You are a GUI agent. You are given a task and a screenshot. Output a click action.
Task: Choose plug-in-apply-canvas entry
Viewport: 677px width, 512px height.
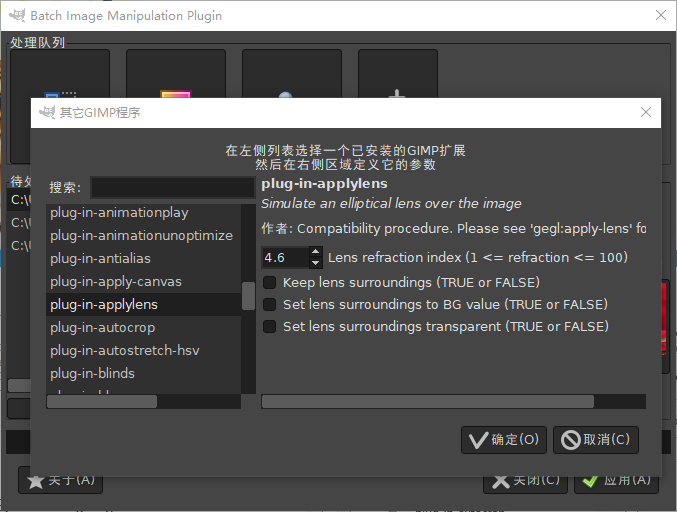pyautogui.click(x=143, y=281)
